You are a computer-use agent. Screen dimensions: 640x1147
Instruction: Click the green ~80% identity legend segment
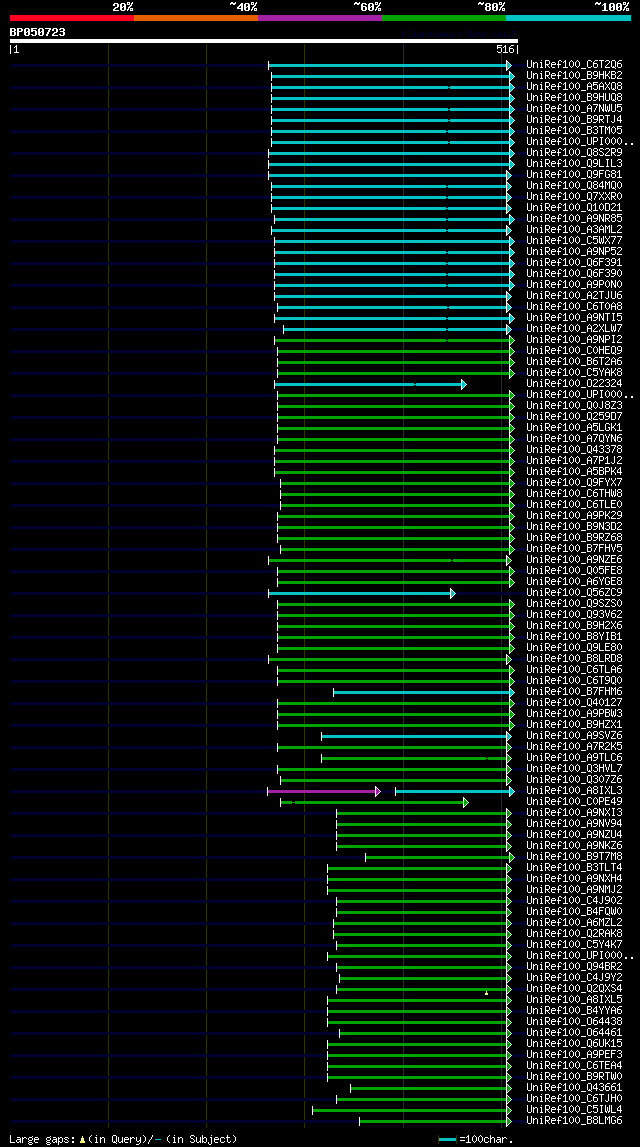tap(444, 17)
